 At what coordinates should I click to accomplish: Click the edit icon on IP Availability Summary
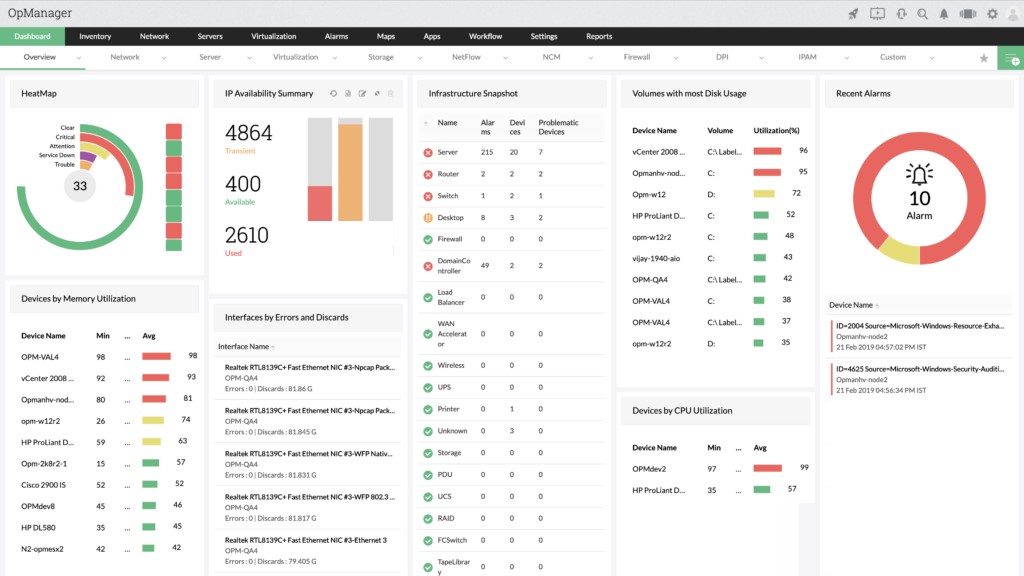click(362, 93)
